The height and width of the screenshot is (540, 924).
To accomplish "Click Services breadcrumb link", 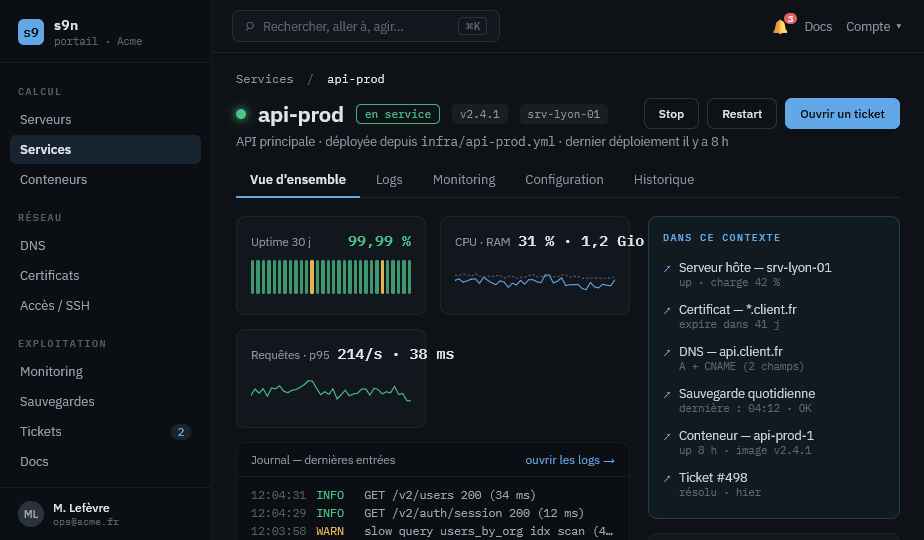I will [x=264, y=79].
